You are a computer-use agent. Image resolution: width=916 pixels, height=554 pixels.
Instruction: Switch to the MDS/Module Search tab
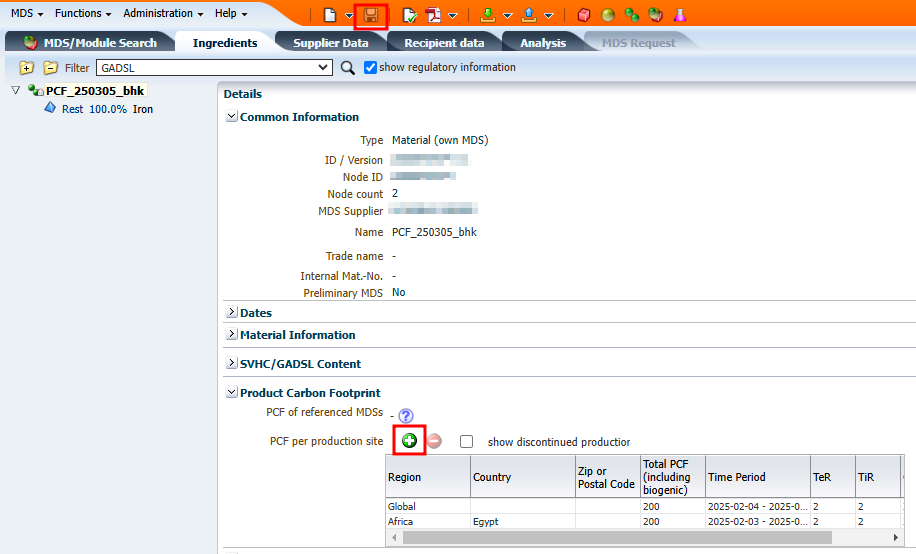tap(90, 43)
